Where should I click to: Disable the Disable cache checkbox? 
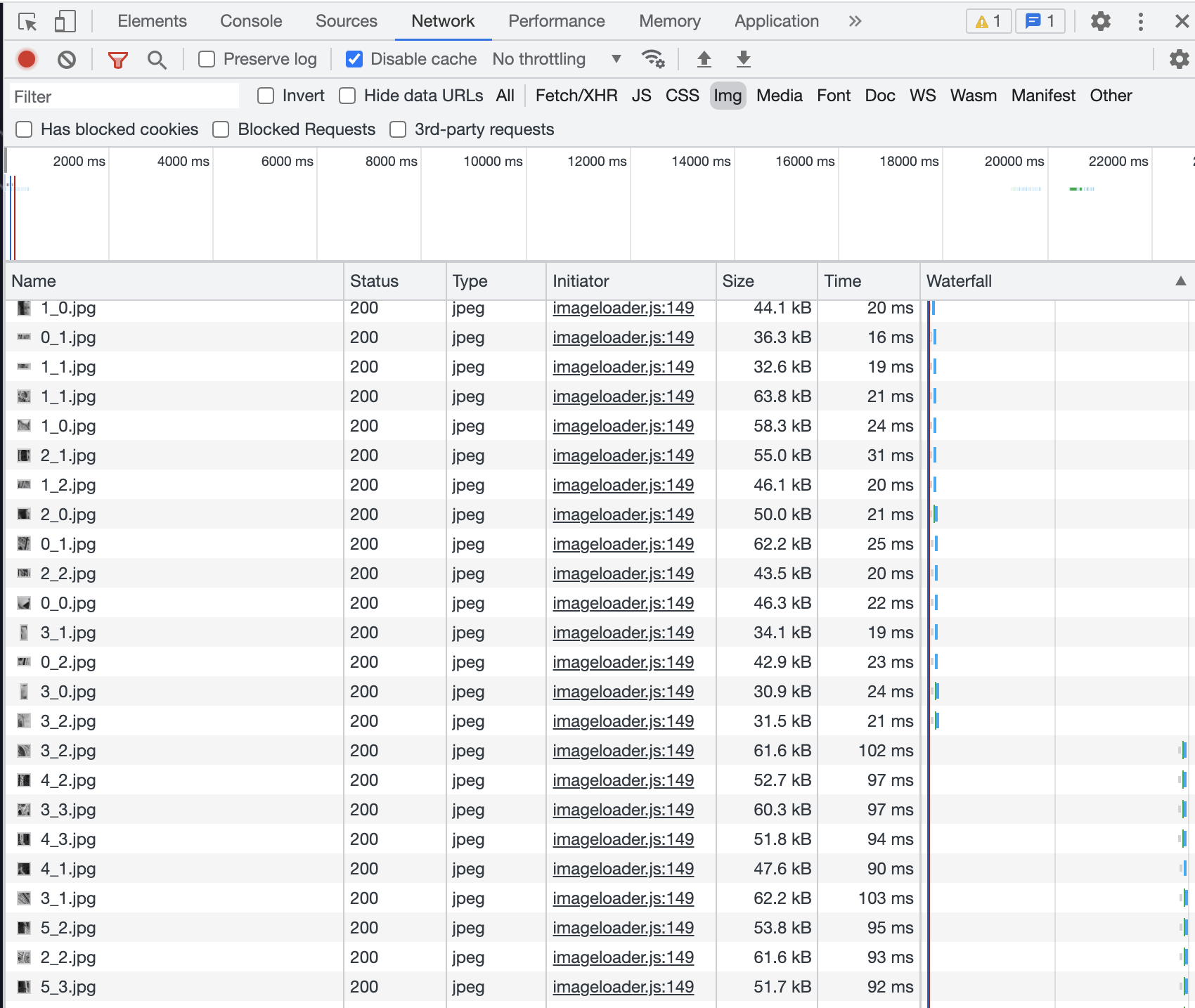pos(354,59)
